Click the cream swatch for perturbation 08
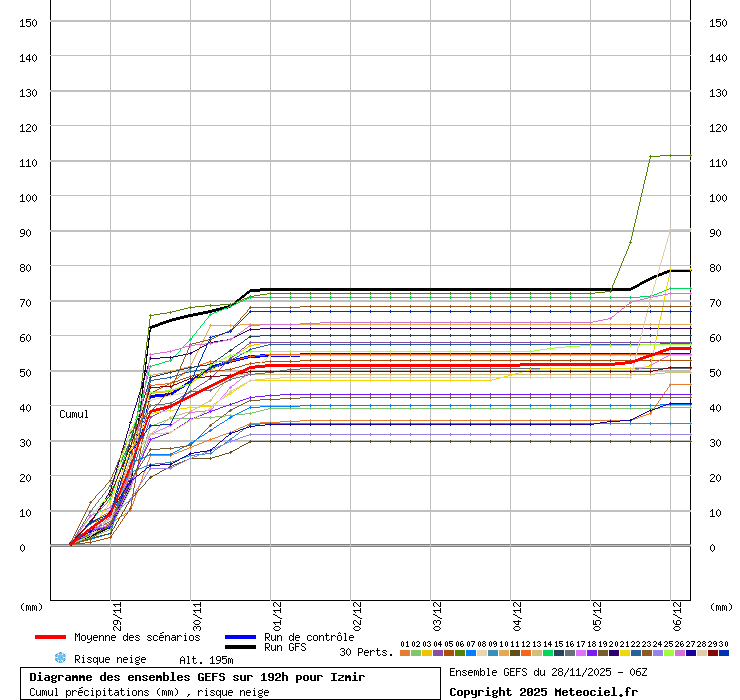The image size is (740, 700). pyautogui.click(x=482, y=653)
